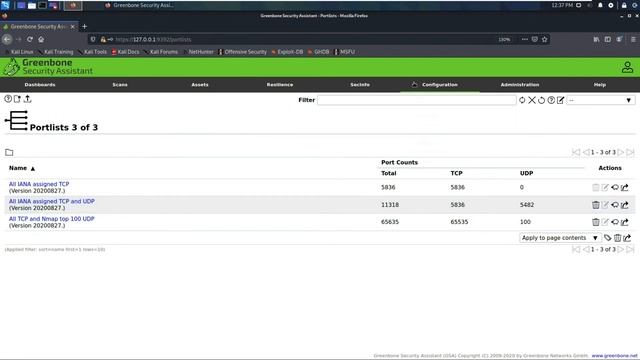The width and height of the screenshot is (640, 360).
Task: Open the Assets menu
Action: click(200, 84)
